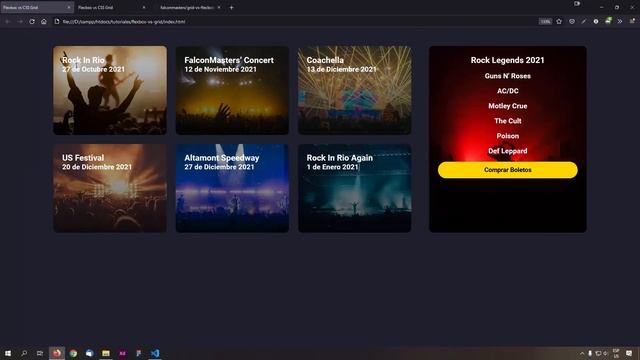Switch to the second Flexbox vs CSS Grid tab
This screenshot has width=640, height=360.
click(111, 7)
